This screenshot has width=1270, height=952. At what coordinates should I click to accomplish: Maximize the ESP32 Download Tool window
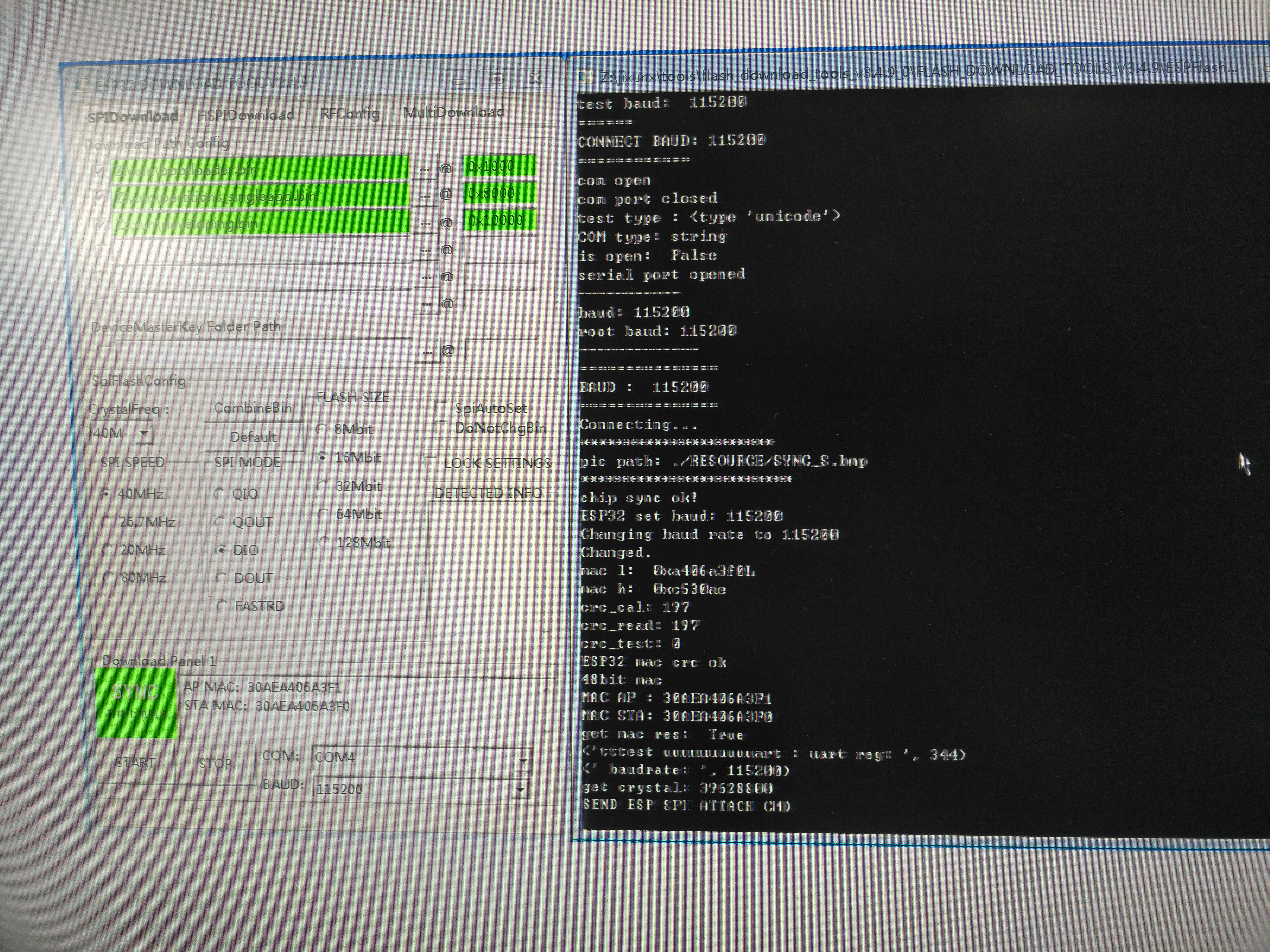tap(497, 79)
